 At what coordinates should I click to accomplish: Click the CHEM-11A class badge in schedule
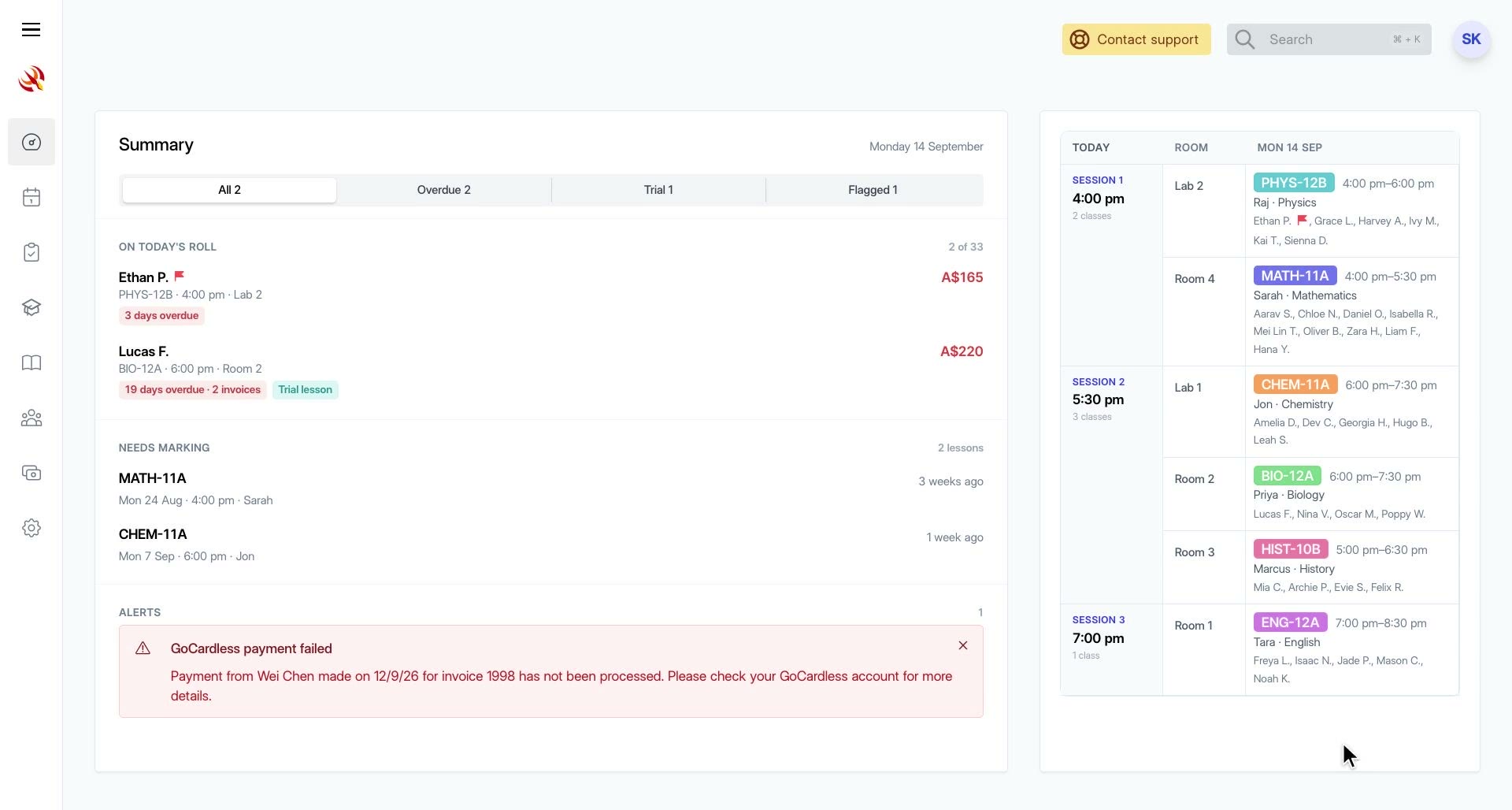coord(1295,385)
